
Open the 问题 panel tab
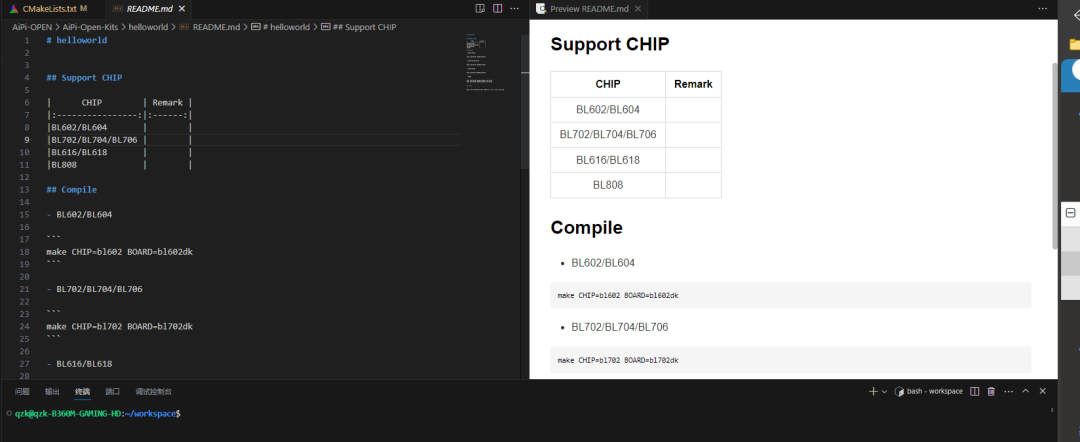[x=22, y=392]
